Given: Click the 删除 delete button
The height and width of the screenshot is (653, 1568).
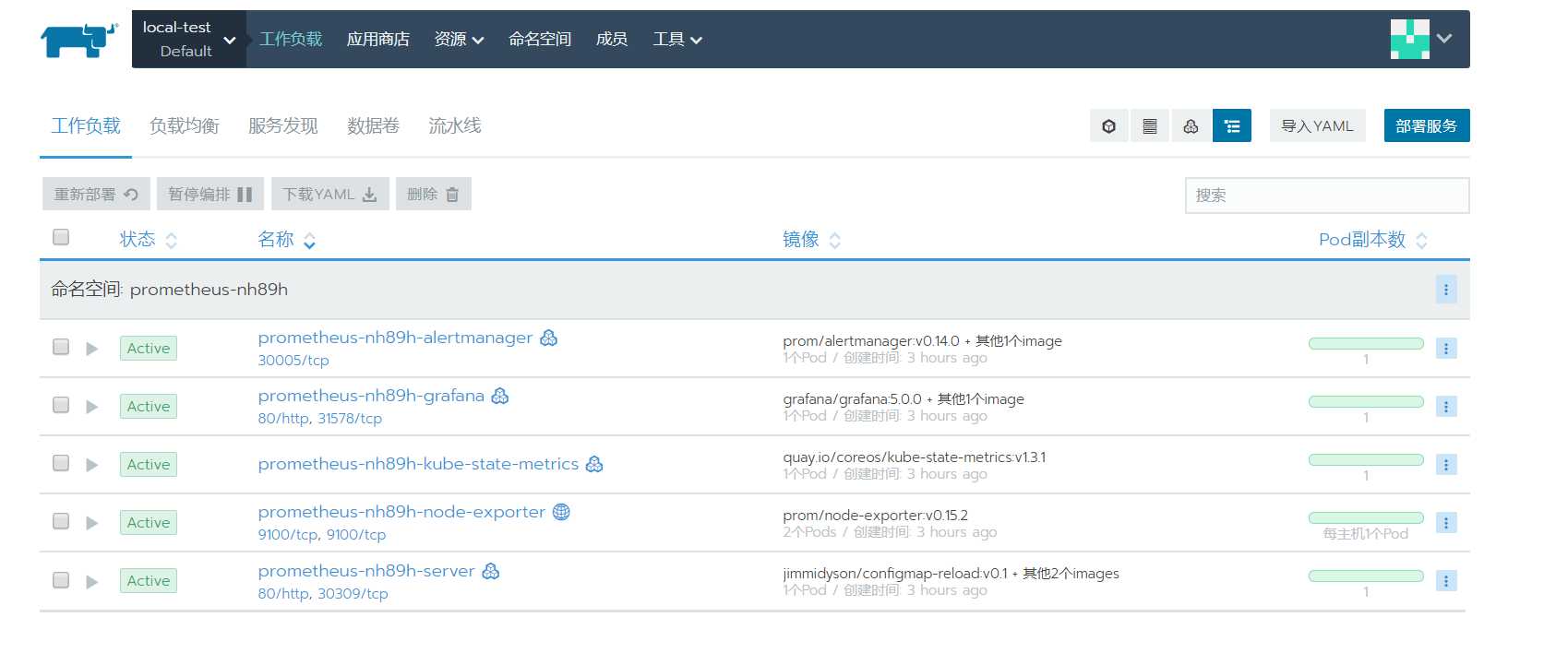Looking at the screenshot, I should click(x=434, y=194).
